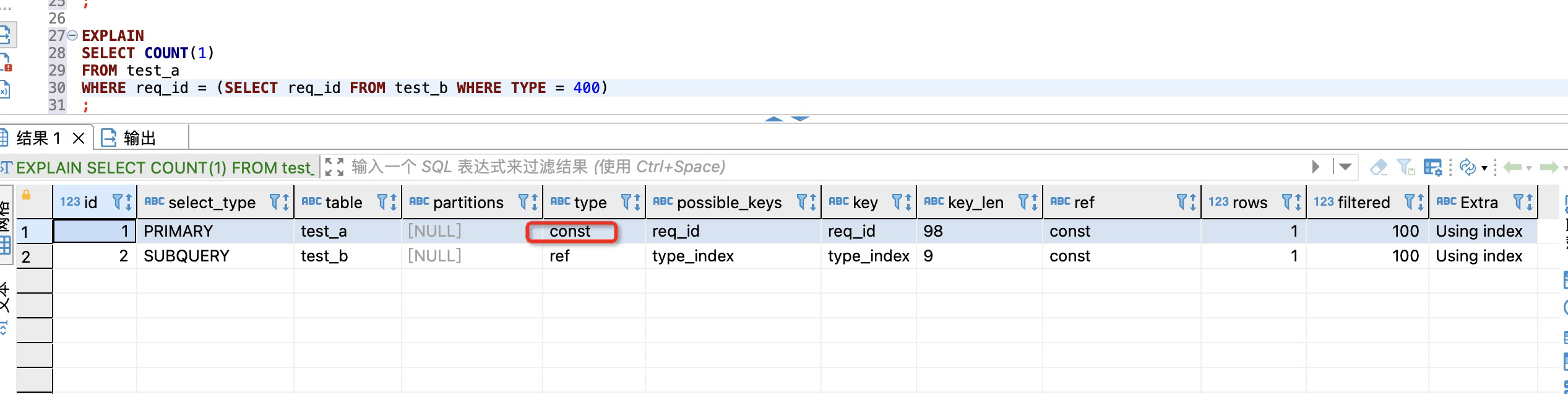Click the eraser icon to clear filters
The height and width of the screenshot is (394, 1568).
tap(1379, 167)
